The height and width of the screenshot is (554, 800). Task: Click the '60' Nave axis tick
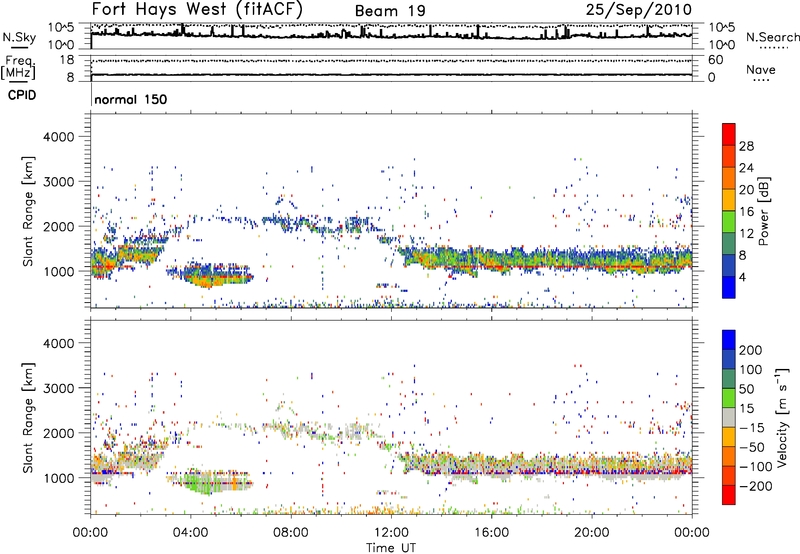(x=715, y=60)
